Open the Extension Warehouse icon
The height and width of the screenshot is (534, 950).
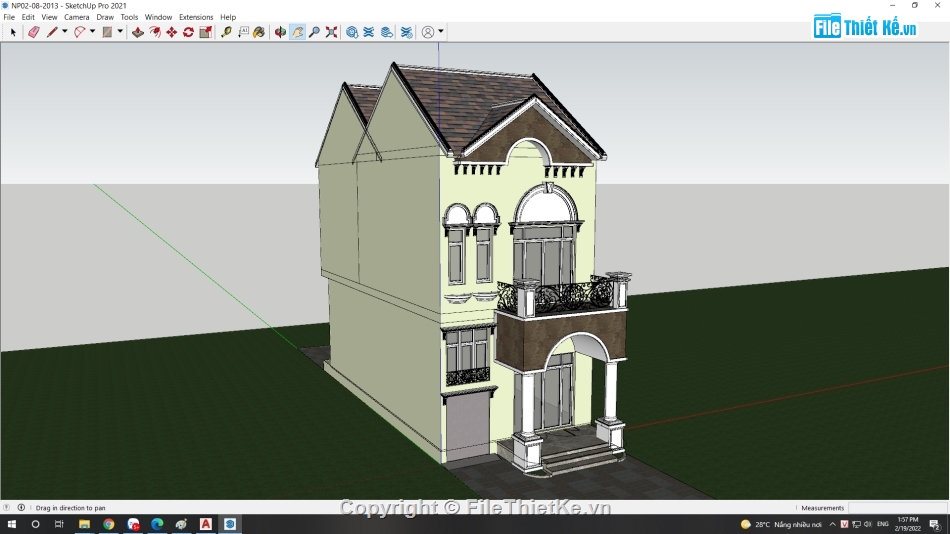(x=369, y=32)
